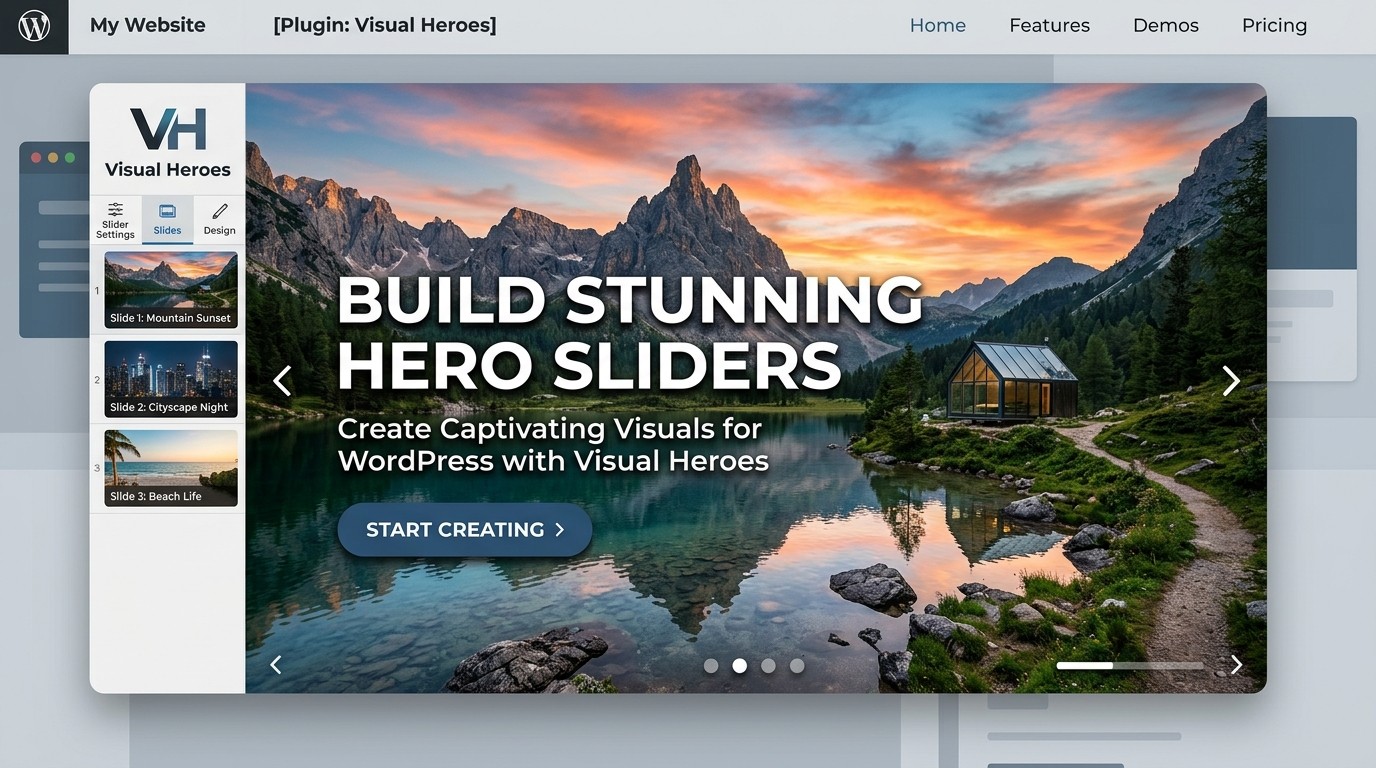This screenshot has height=768, width=1376.
Task: Click the VH Visual Heroes logo
Action: (x=168, y=143)
